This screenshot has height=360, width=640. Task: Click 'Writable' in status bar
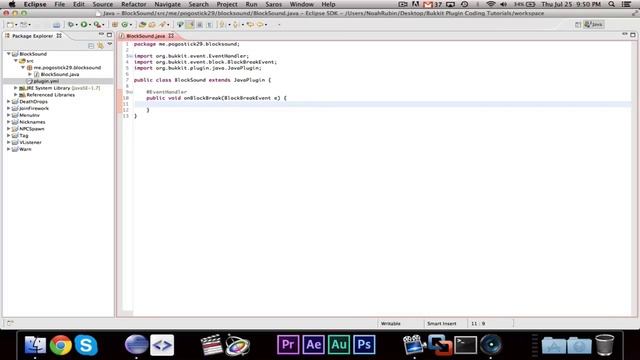(x=391, y=323)
